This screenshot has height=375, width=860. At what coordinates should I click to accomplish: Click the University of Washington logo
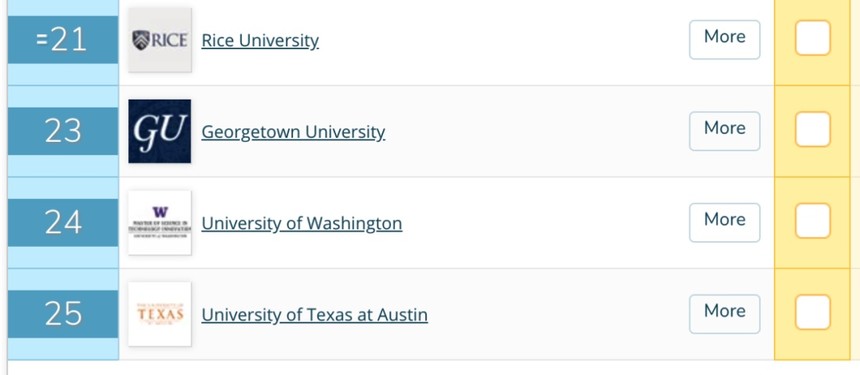click(160, 223)
